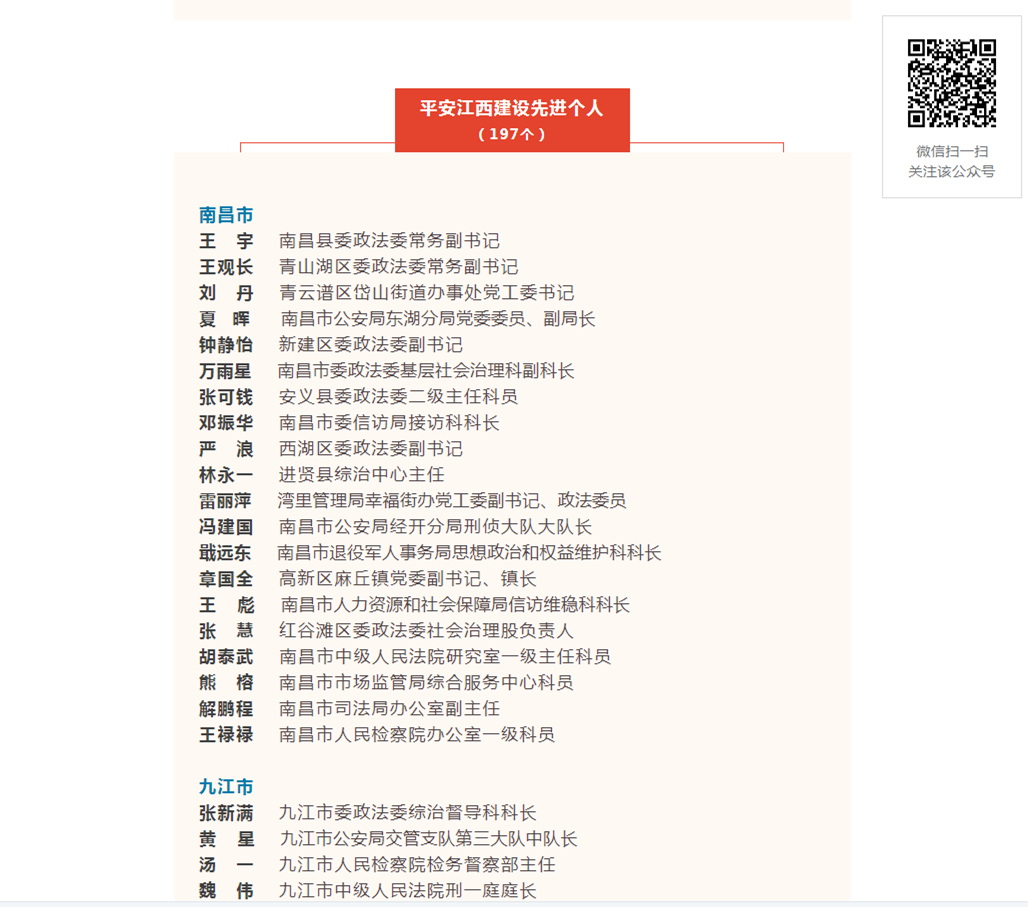
Task: Click the name 胡泰武 in the list
Action: [226, 657]
